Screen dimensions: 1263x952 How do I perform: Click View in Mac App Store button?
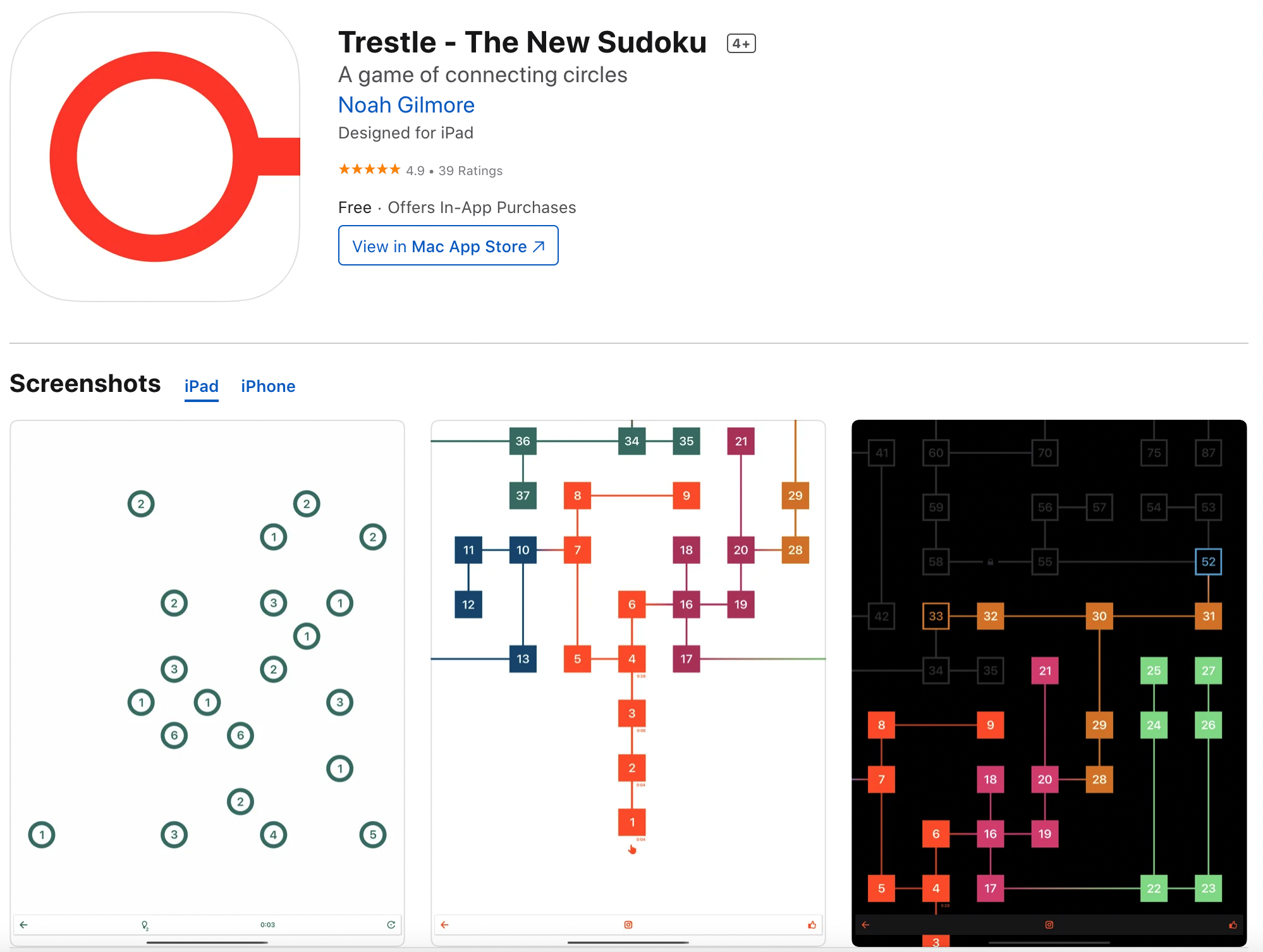pos(448,246)
